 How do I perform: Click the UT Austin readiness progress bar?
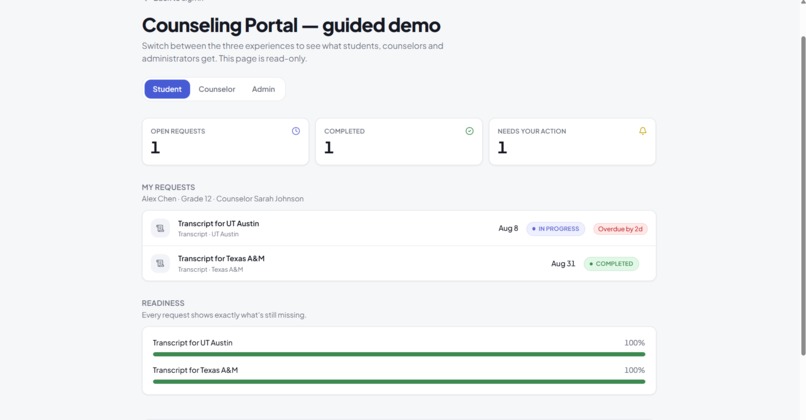pyautogui.click(x=399, y=354)
